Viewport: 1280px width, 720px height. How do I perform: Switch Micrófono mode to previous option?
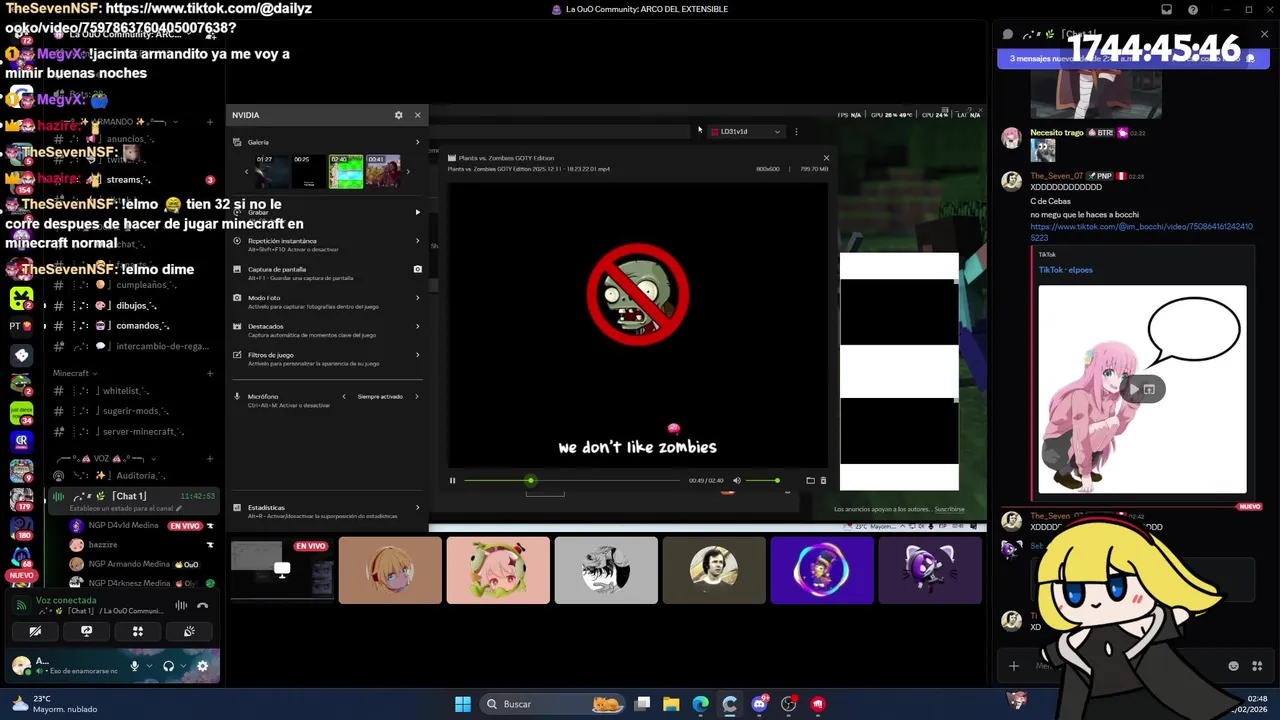click(344, 397)
